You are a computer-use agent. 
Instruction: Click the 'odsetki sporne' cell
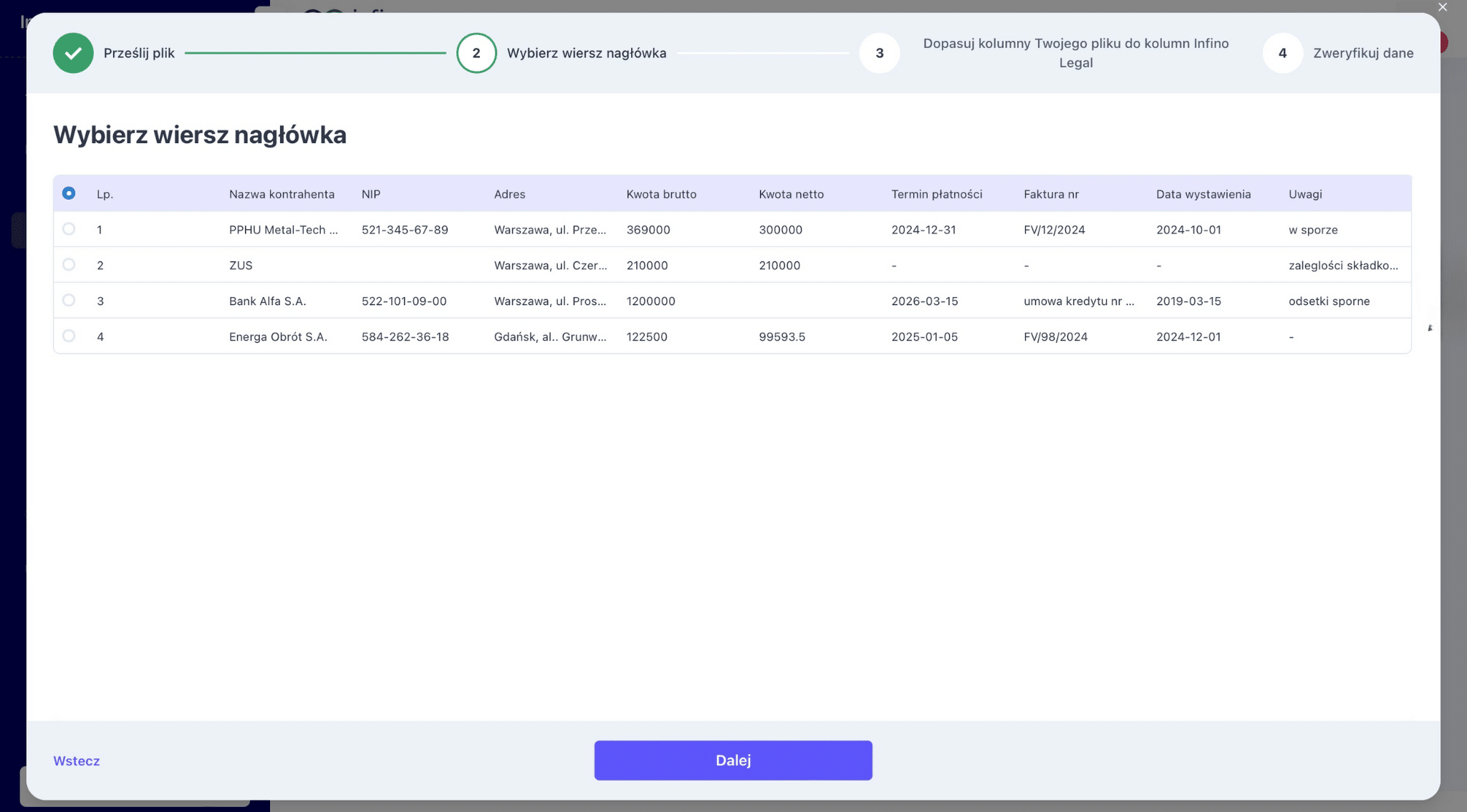click(1329, 301)
